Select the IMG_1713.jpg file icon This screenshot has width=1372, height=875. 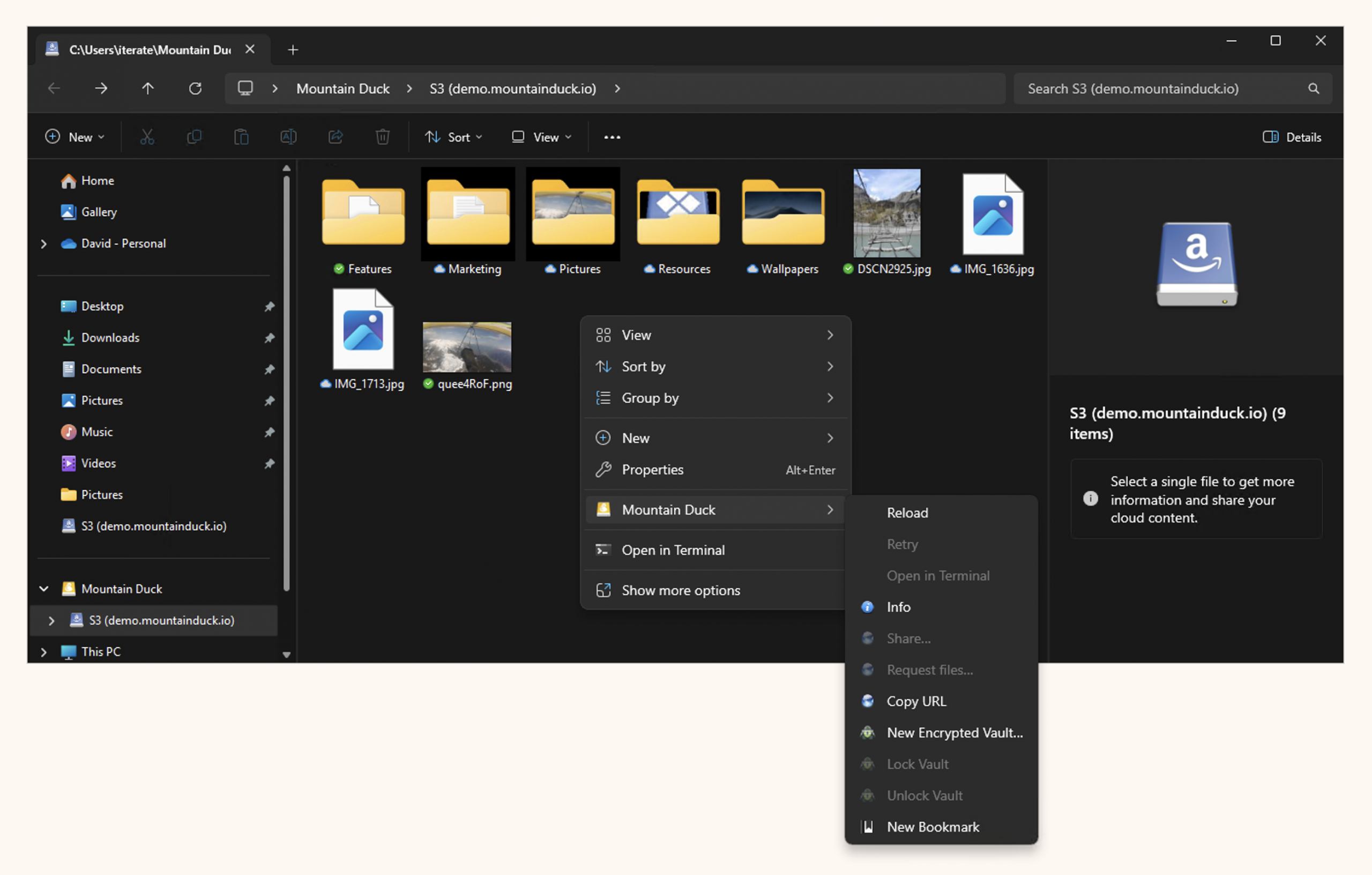363,329
